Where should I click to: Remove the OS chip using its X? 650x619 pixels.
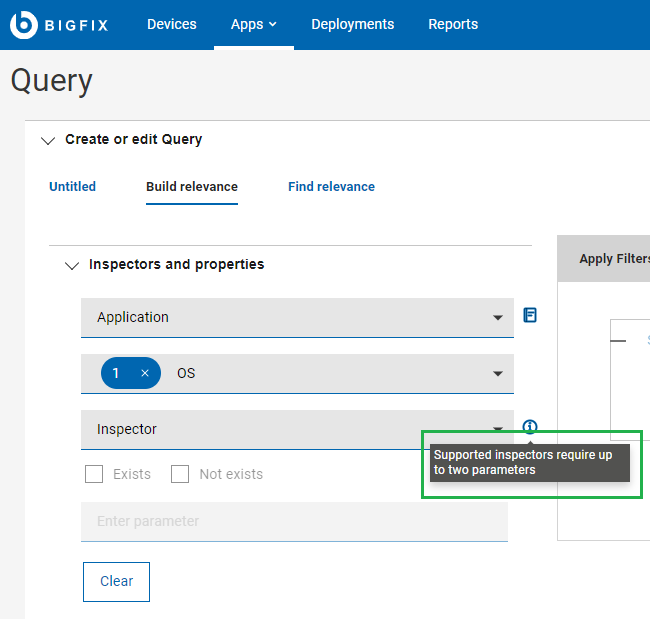(144, 373)
